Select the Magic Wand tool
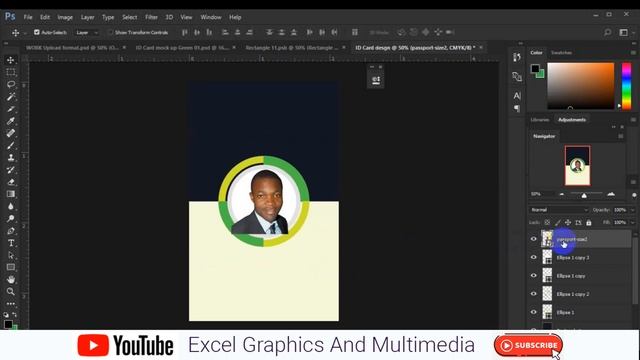Image resolution: width=640 pixels, height=360 pixels. [11, 97]
